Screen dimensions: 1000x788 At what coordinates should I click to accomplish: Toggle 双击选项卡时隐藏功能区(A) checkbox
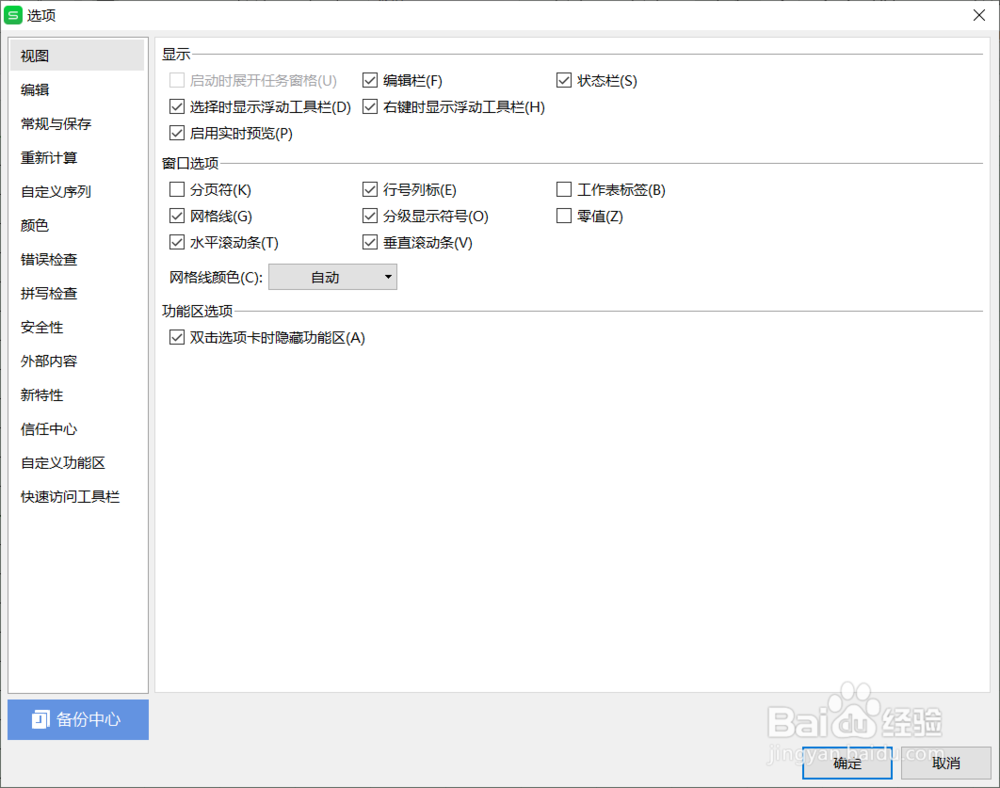177,337
